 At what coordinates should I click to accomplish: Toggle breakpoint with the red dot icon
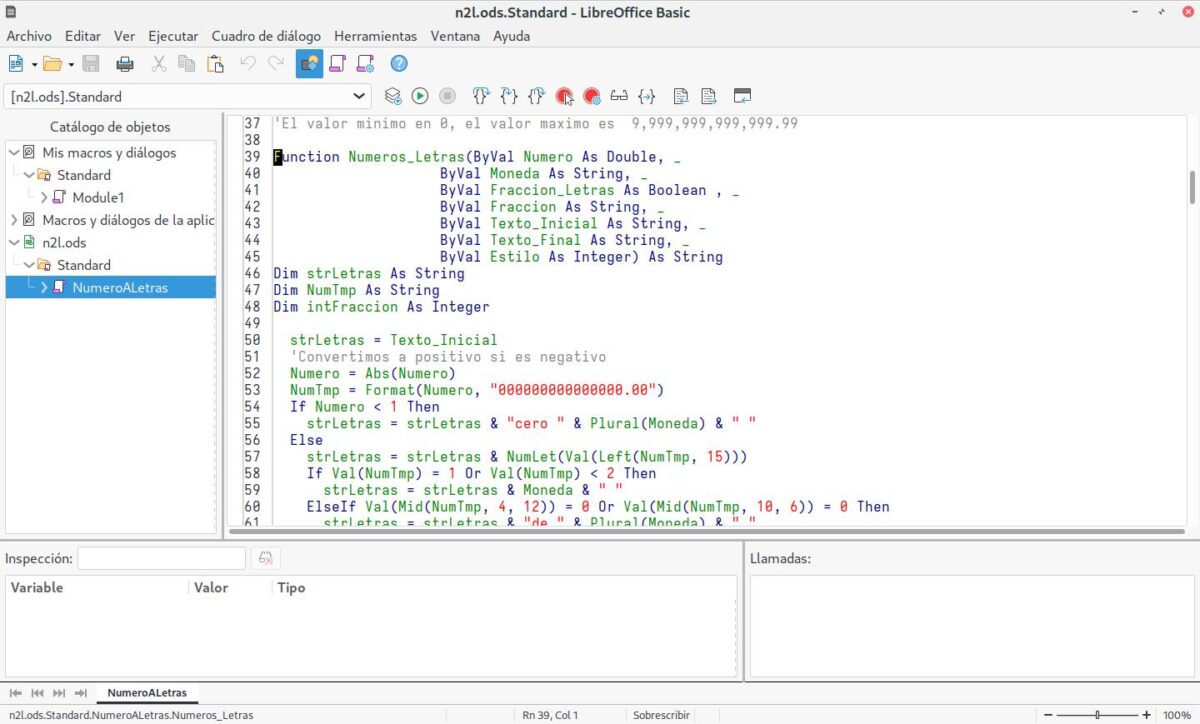point(564,96)
